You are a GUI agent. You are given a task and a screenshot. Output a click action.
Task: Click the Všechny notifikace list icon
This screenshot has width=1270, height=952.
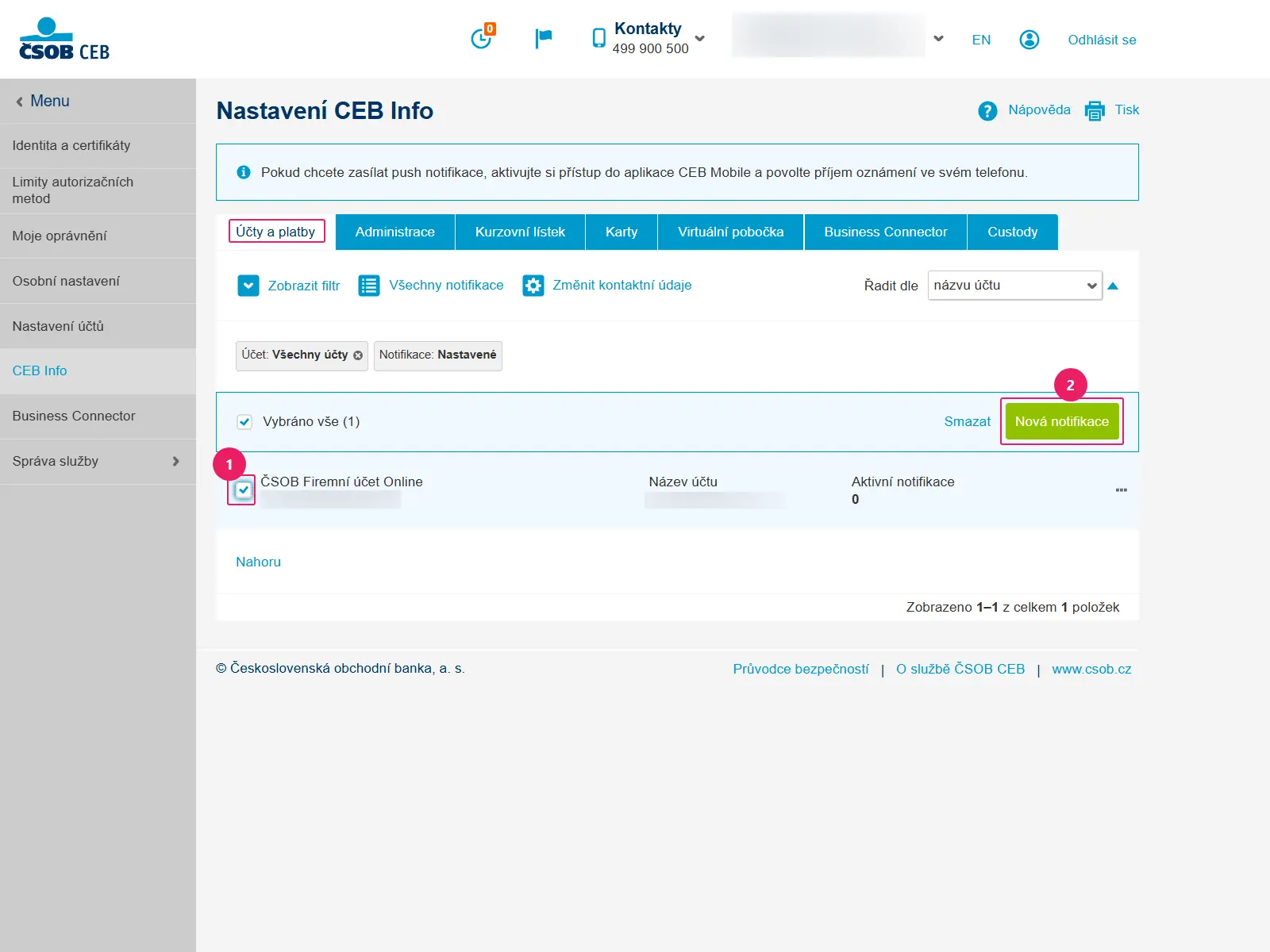click(x=369, y=286)
